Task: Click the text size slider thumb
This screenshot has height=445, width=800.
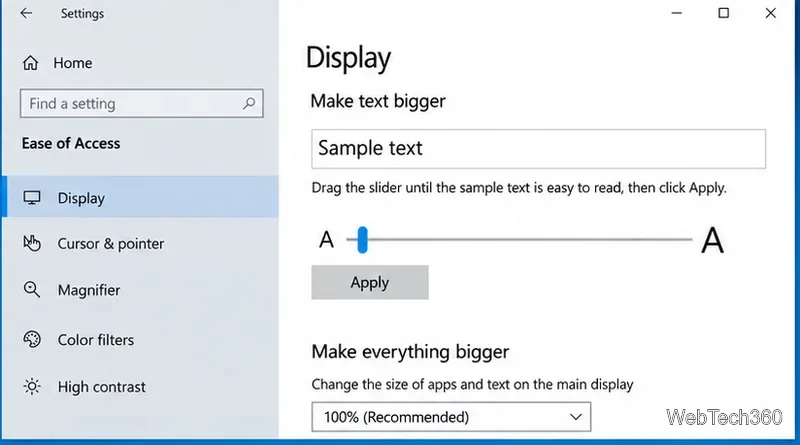Action: [x=362, y=240]
